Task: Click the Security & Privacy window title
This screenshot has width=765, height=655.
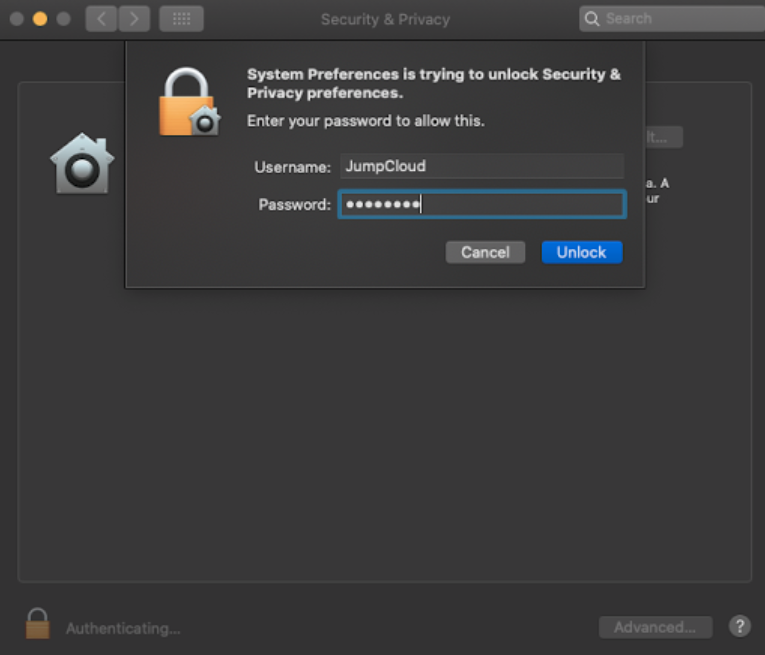Action: point(385,19)
